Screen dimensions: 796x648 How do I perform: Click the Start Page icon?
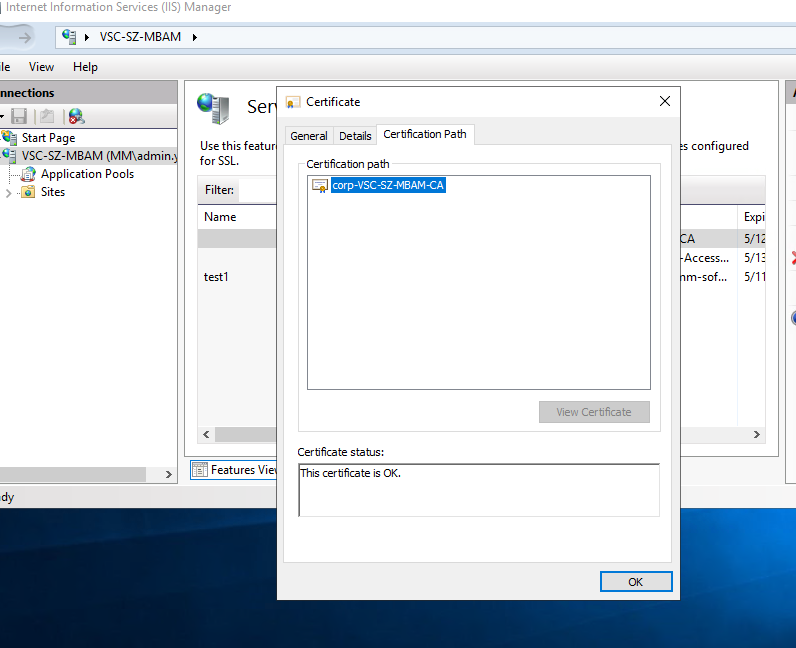click(9, 137)
